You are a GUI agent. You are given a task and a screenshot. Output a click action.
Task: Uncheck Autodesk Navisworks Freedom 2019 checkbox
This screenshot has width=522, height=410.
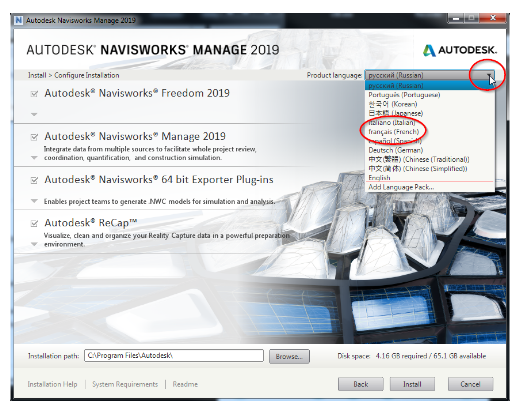pos(34,94)
